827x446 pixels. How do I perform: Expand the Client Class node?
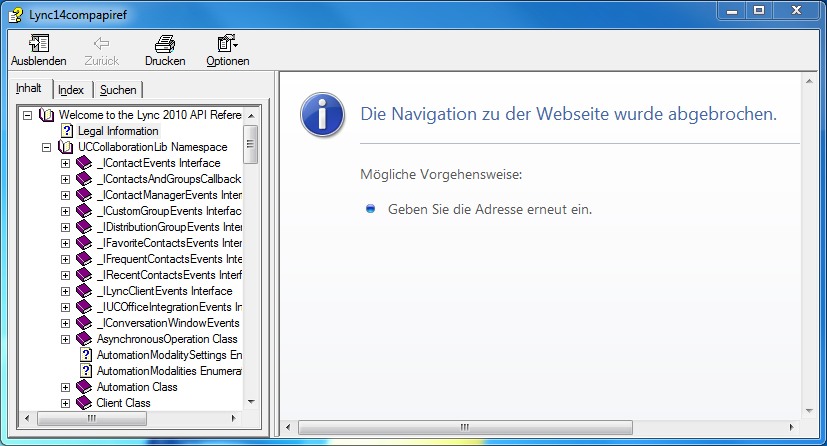[x=65, y=403]
